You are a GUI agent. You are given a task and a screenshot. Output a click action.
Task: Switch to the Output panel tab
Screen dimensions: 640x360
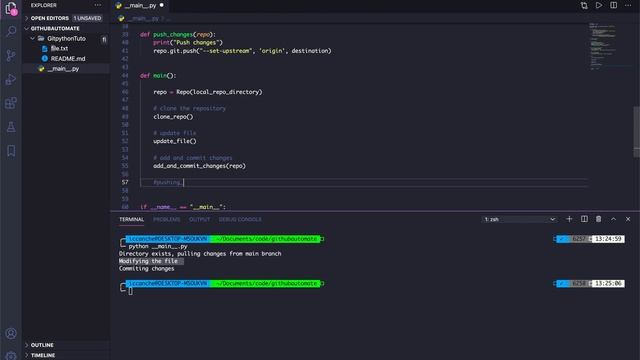click(200, 219)
